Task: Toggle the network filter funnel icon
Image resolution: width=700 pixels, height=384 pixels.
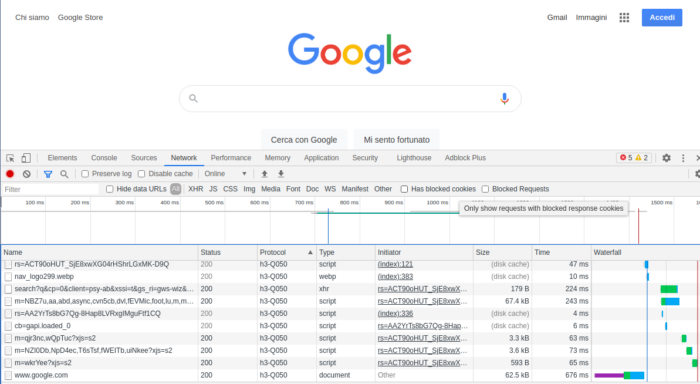Action: [48, 174]
